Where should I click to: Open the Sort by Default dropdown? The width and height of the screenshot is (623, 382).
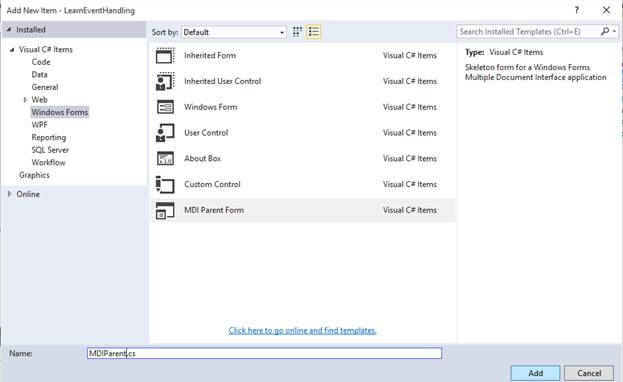pyautogui.click(x=234, y=32)
